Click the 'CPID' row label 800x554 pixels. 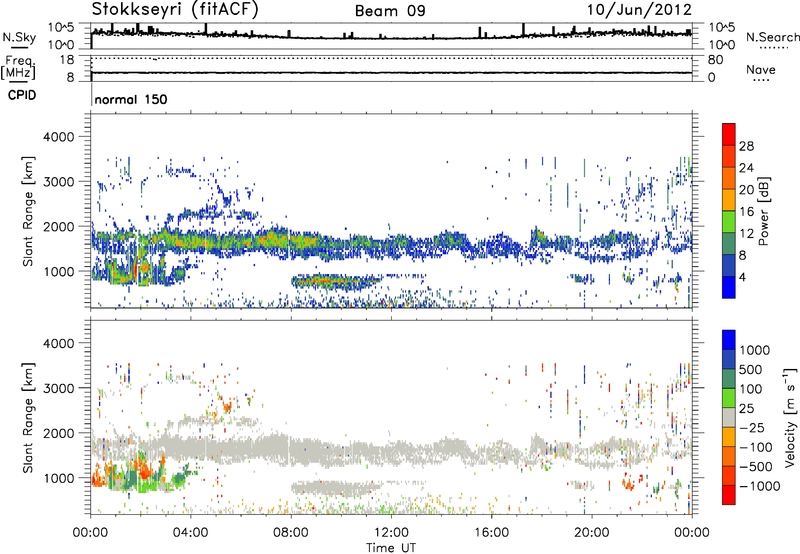click(22, 95)
